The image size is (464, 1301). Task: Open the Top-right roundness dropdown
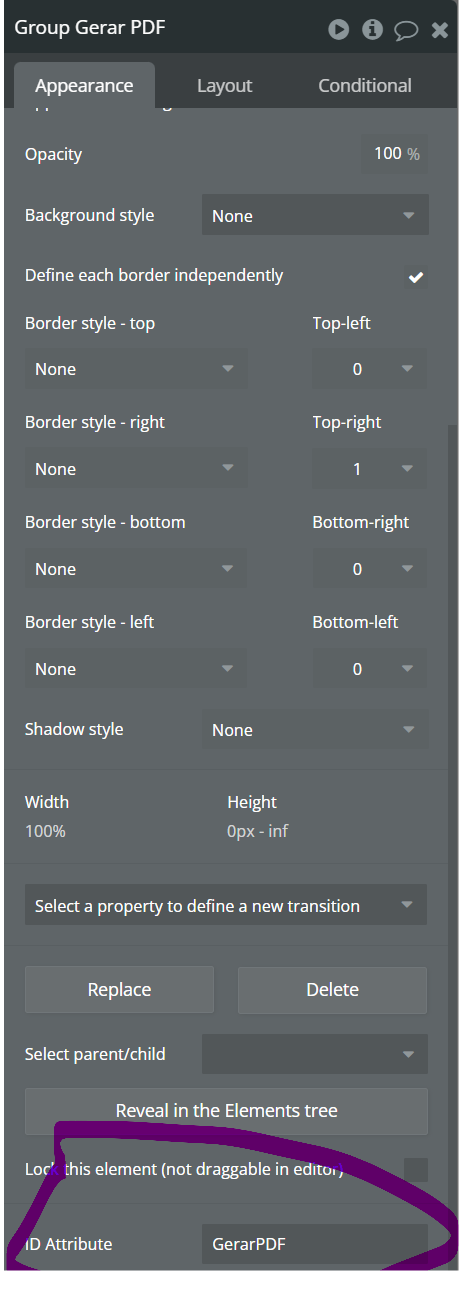[x=370, y=469]
